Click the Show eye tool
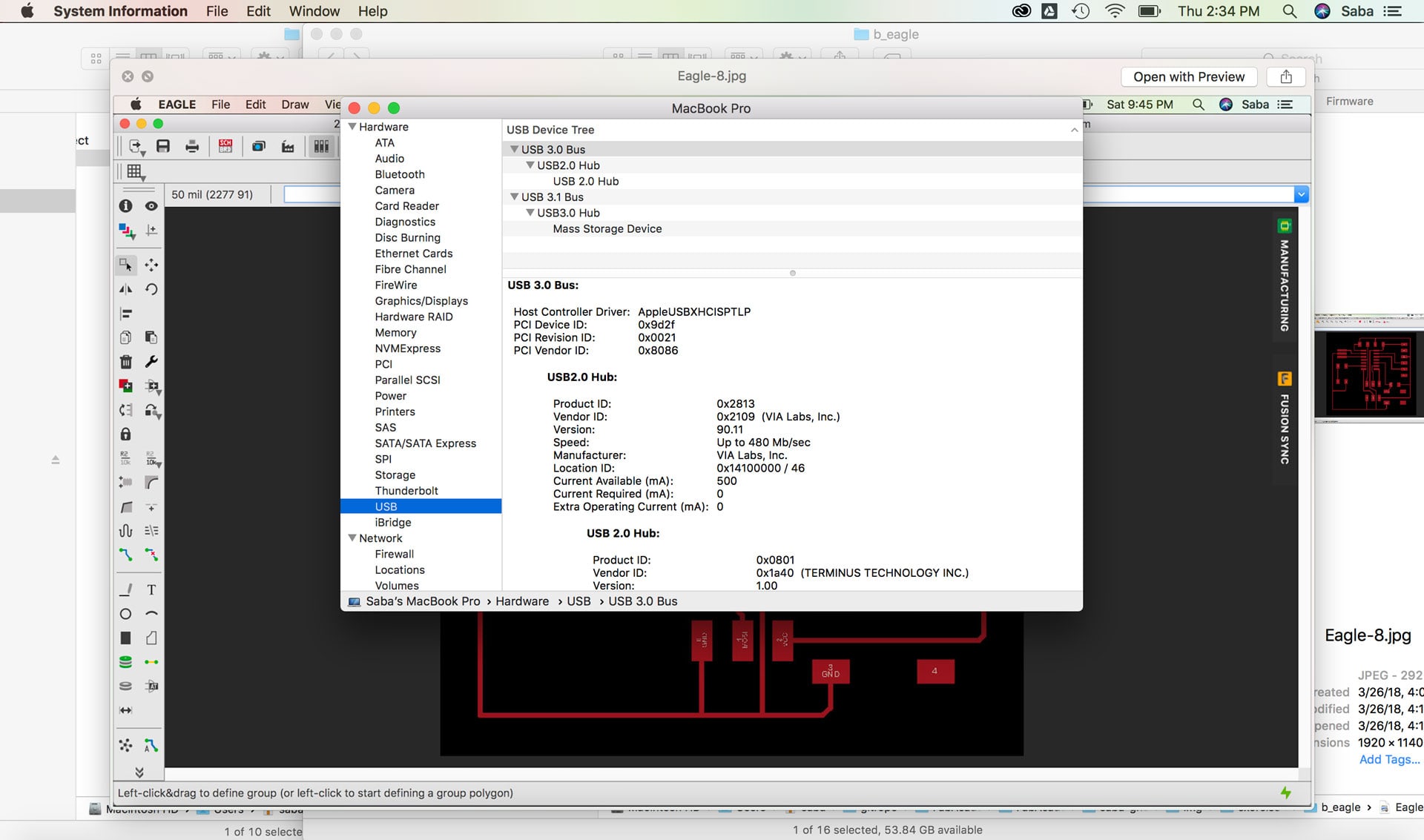Screen dimensions: 1424x840 click(x=151, y=205)
